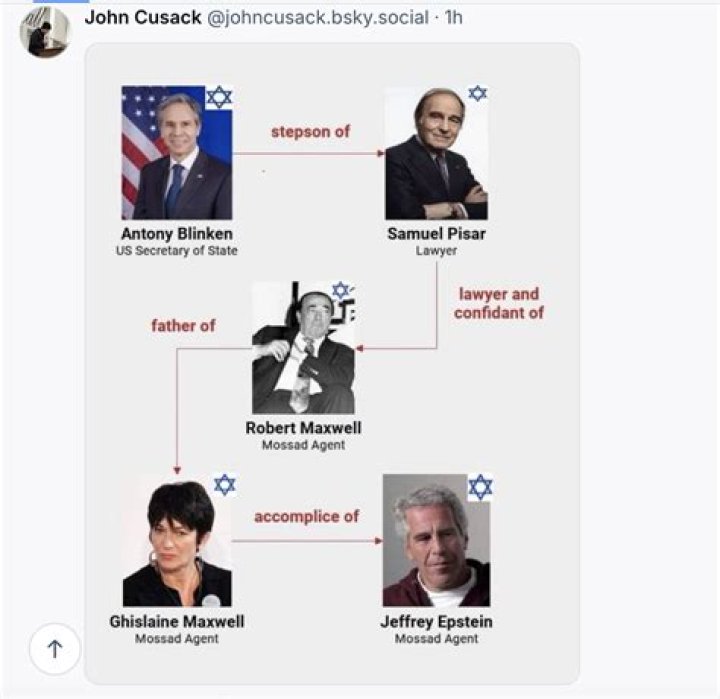Click the scroll-to-top arrow button
Viewport: 720px width, 699px height.
click(55, 649)
